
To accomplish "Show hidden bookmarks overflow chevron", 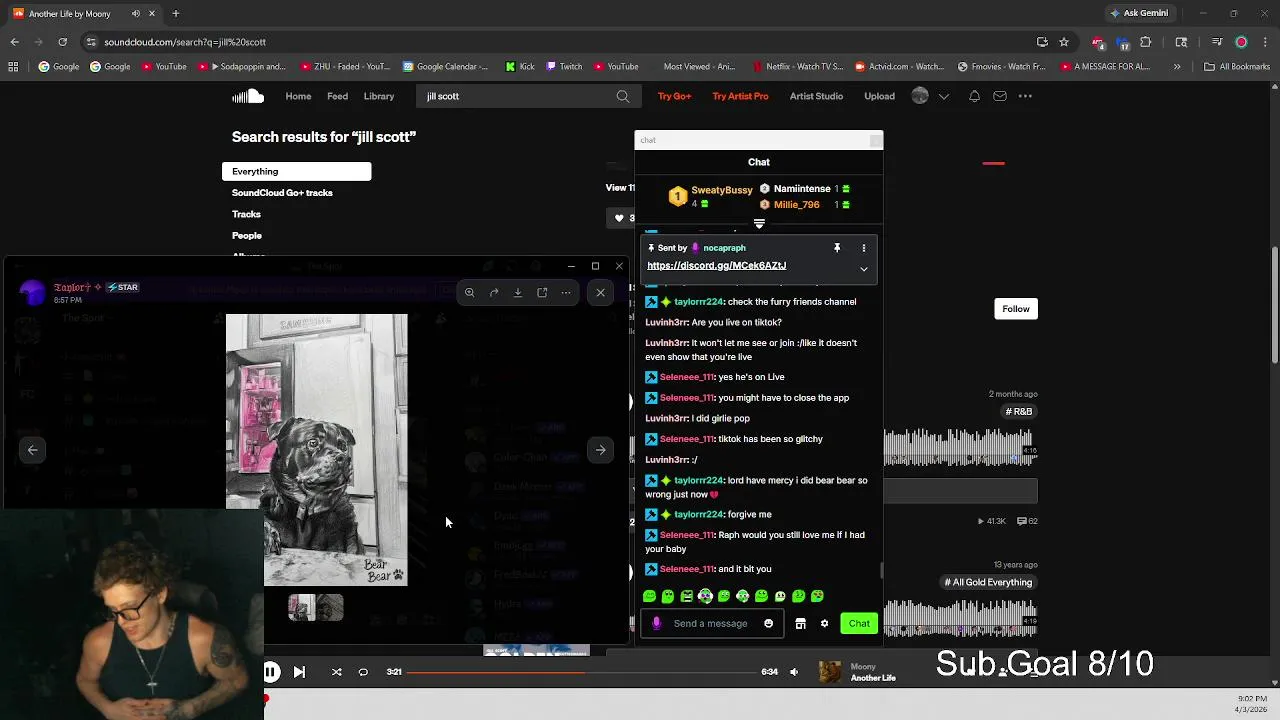I will point(1177,67).
